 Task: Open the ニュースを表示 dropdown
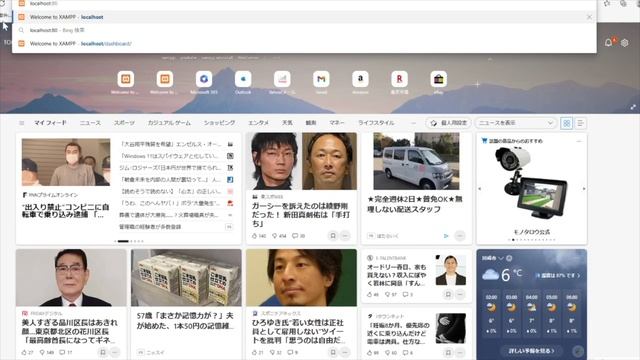[x=516, y=123]
